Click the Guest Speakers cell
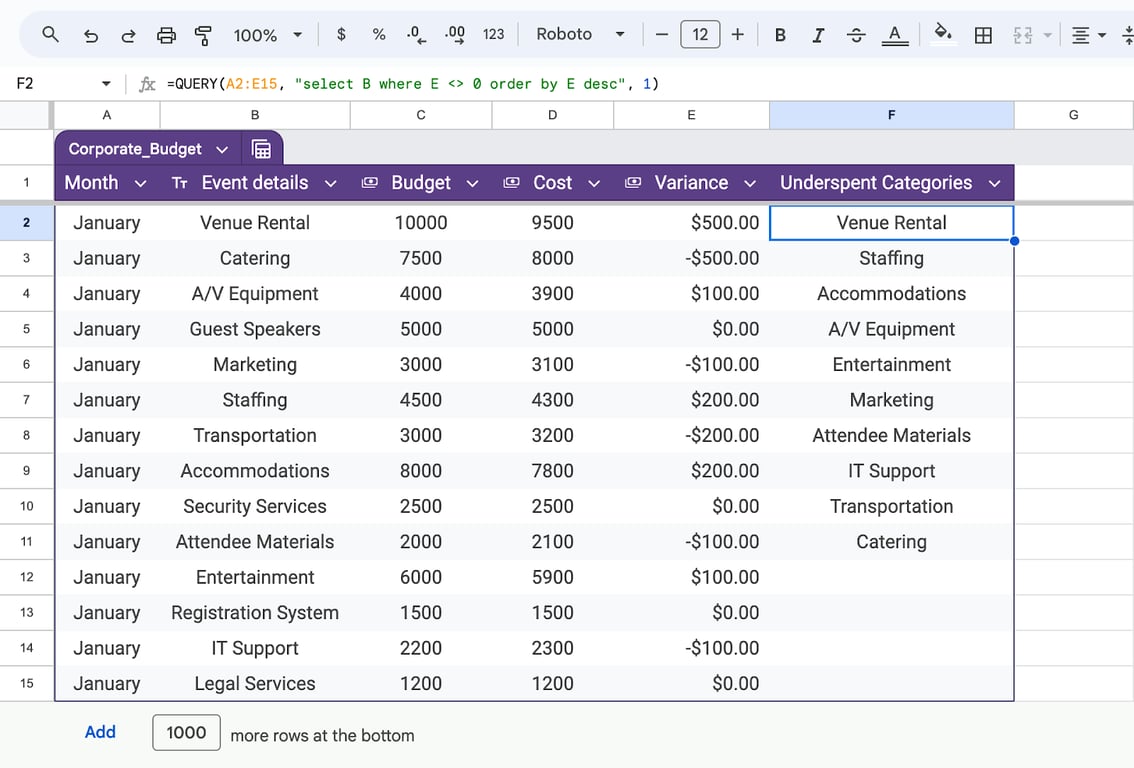 click(x=255, y=329)
